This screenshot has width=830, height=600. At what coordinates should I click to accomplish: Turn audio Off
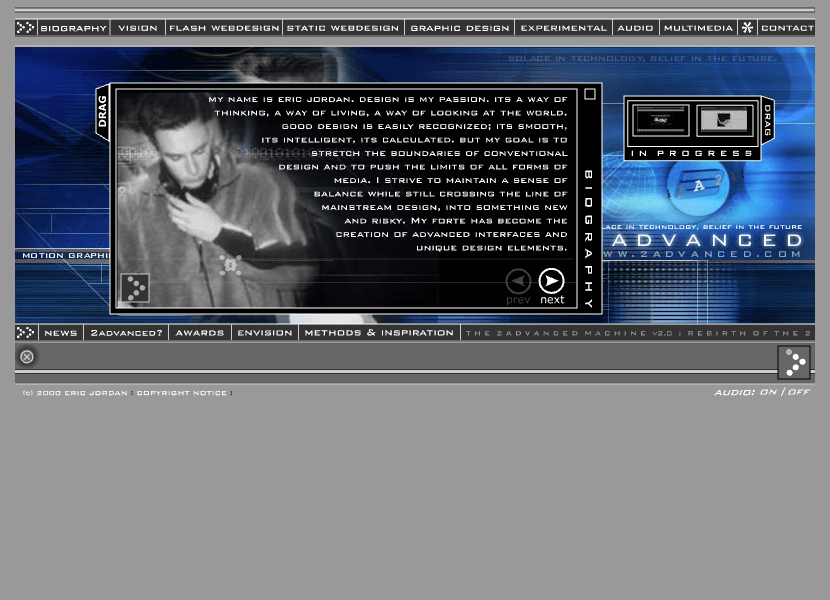(799, 392)
